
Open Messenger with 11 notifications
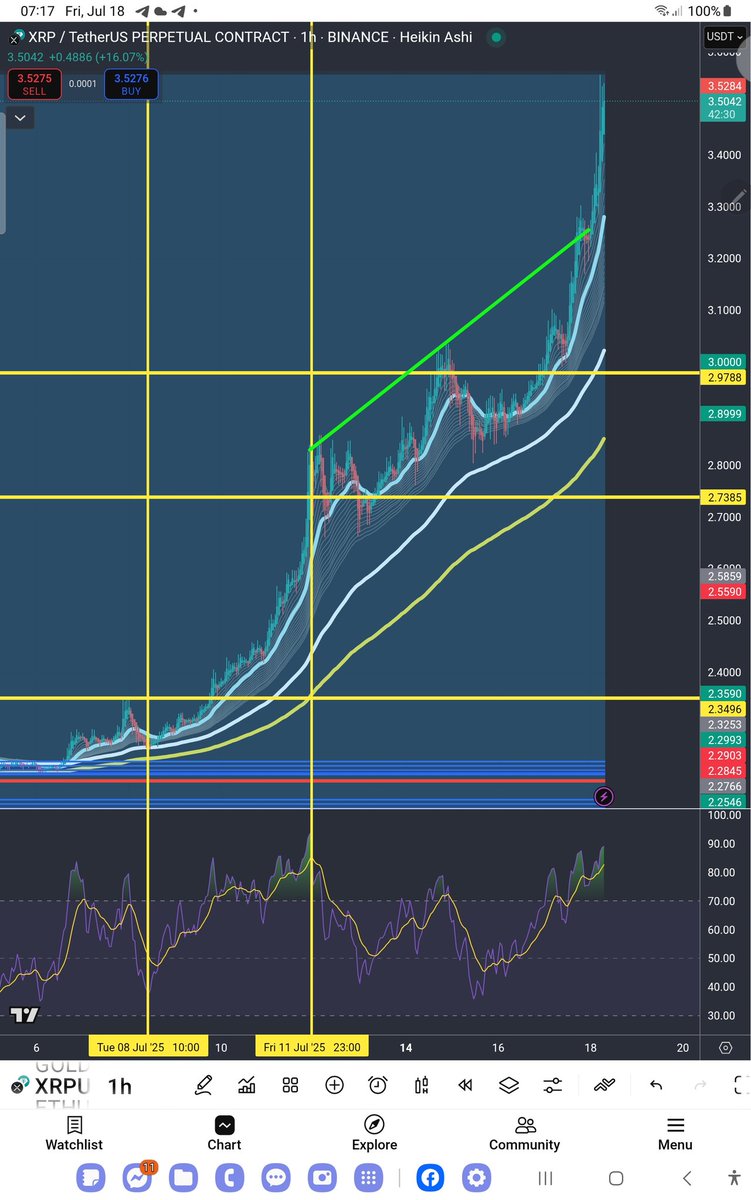click(x=138, y=1177)
